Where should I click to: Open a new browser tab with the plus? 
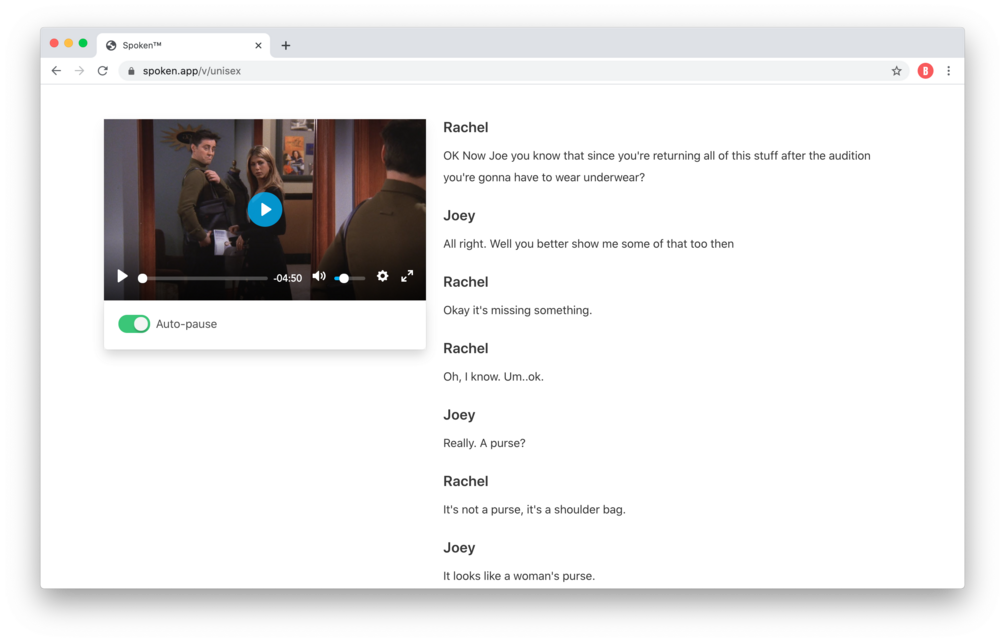(286, 44)
